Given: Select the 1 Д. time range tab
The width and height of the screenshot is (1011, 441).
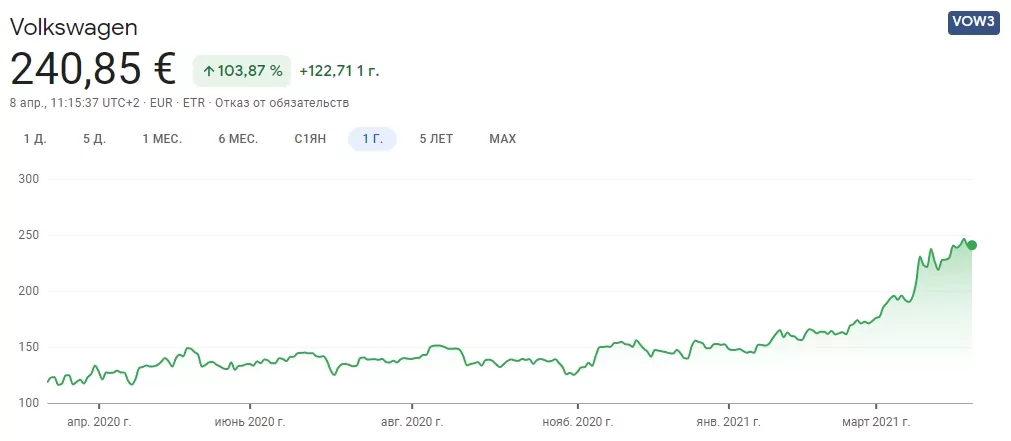Looking at the screenshot, I should click(35, 139).
